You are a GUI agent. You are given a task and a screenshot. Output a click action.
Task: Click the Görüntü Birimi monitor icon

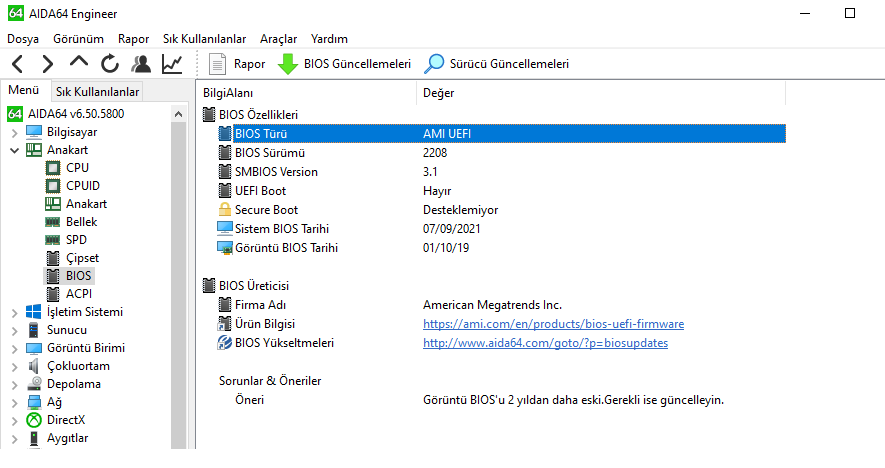[34, 348]
